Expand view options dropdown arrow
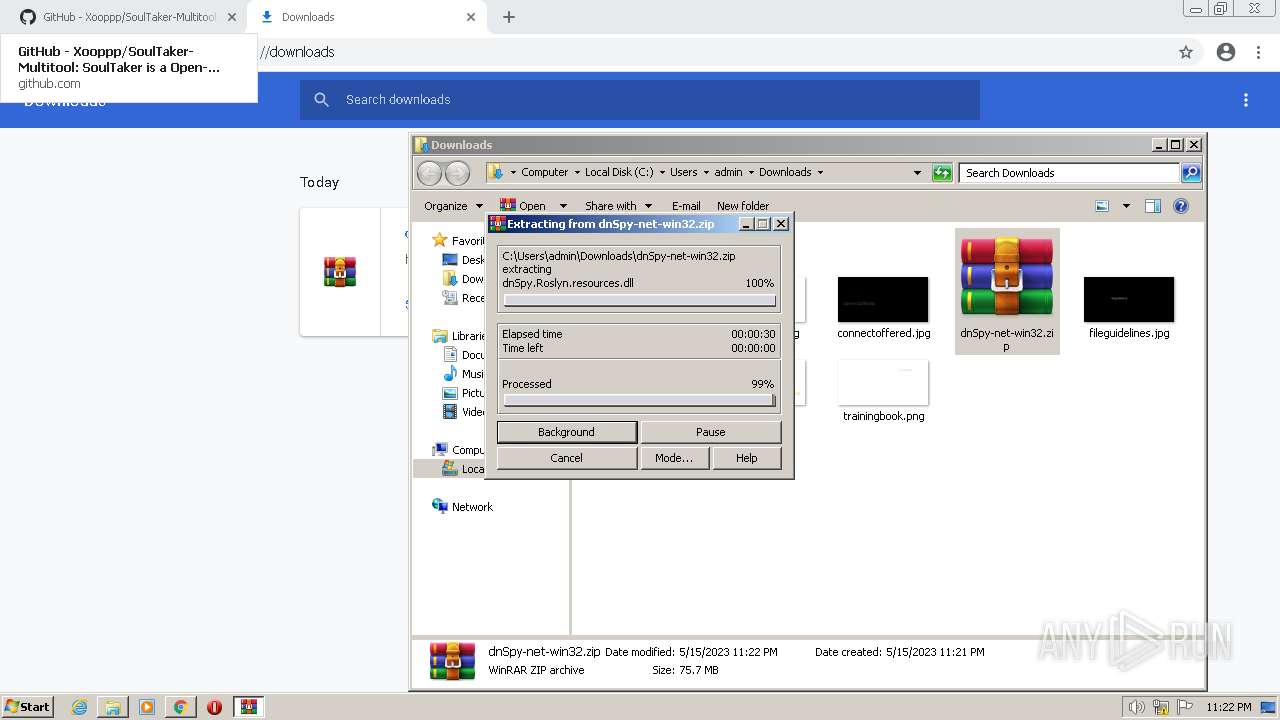The height and width of the screenshot is (720, 1280). tap(1126, 206)
